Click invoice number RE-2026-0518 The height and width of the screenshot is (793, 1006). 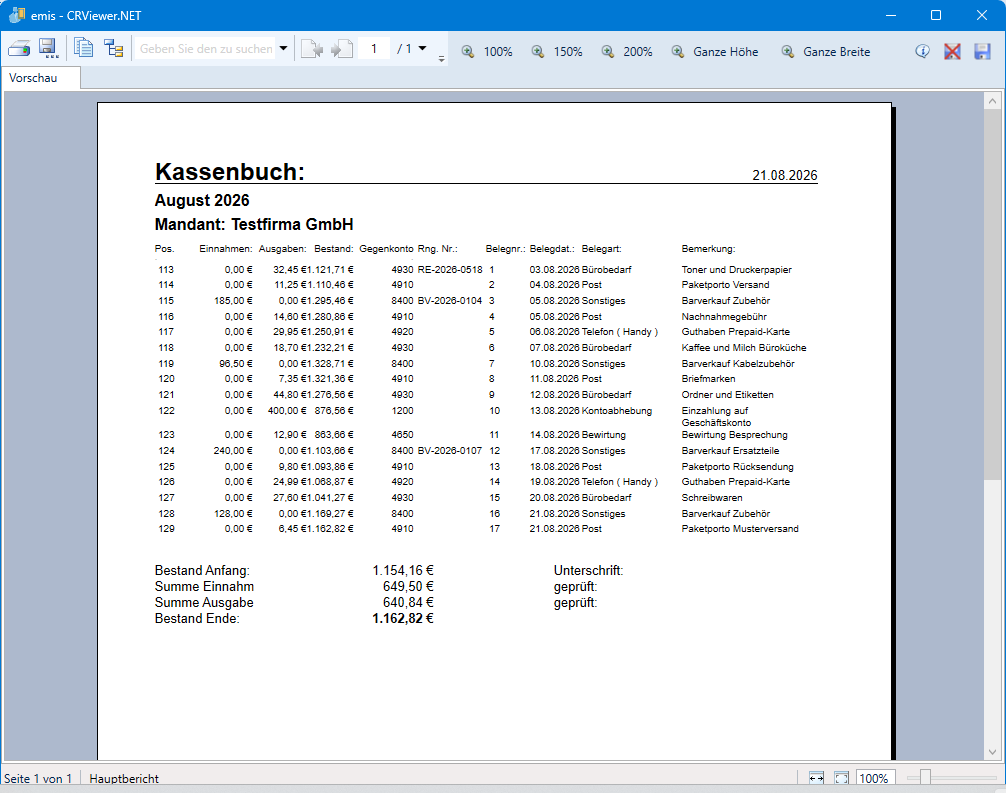450,269
